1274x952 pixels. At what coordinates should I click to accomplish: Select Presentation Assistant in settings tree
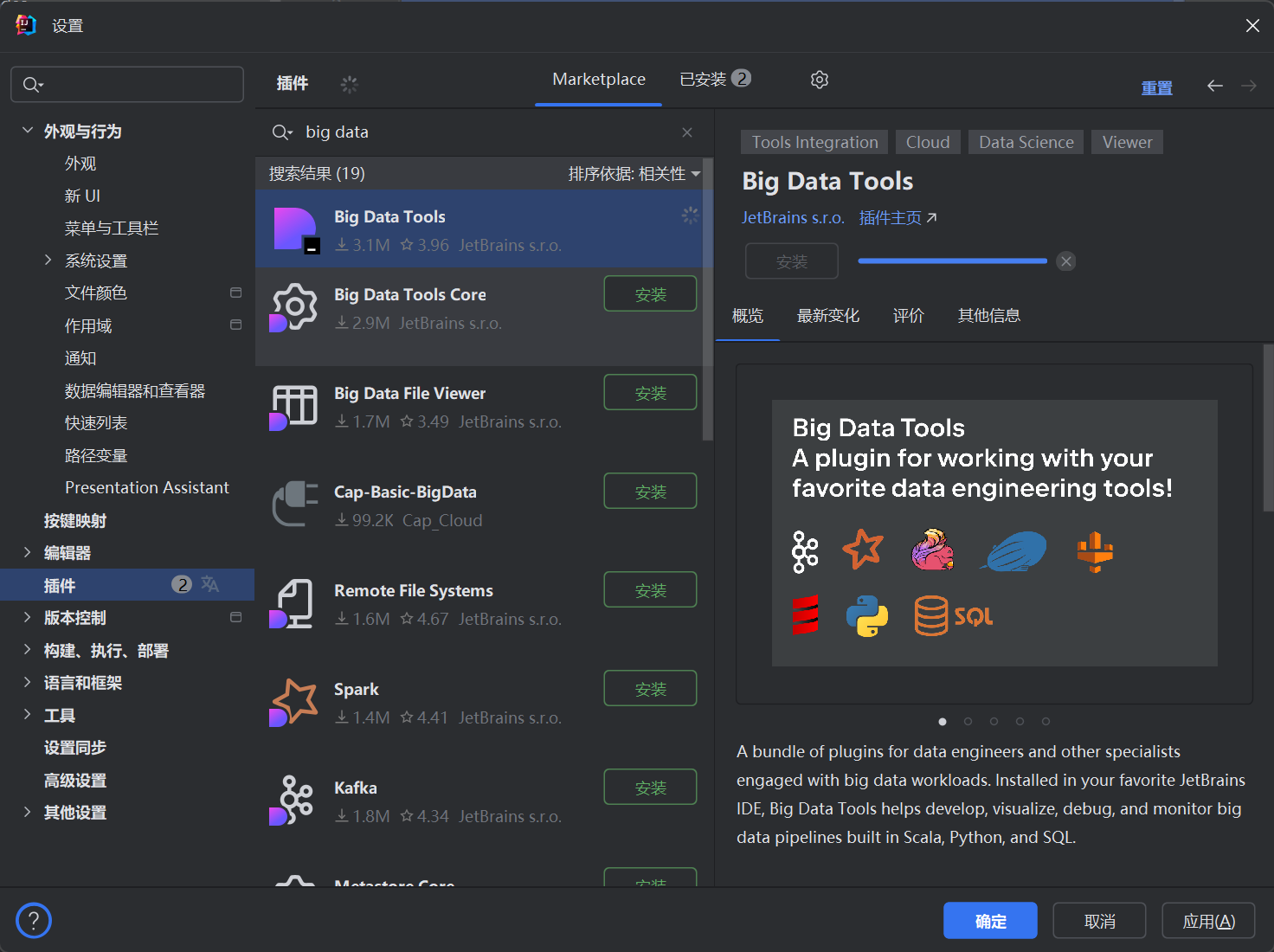[147, 487]
